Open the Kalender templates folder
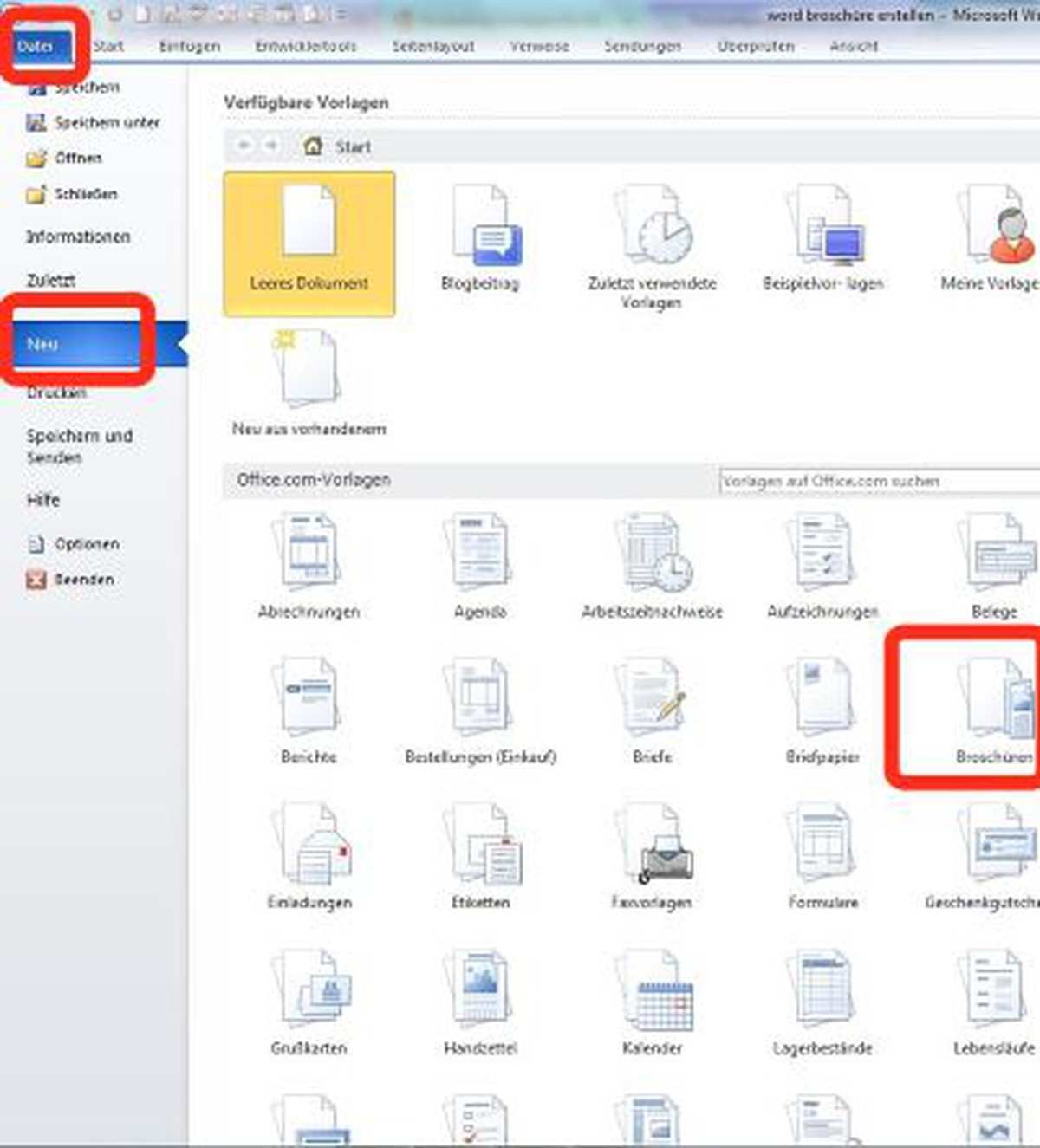This screenshot has height=1148, width=1040. point(652,992)
